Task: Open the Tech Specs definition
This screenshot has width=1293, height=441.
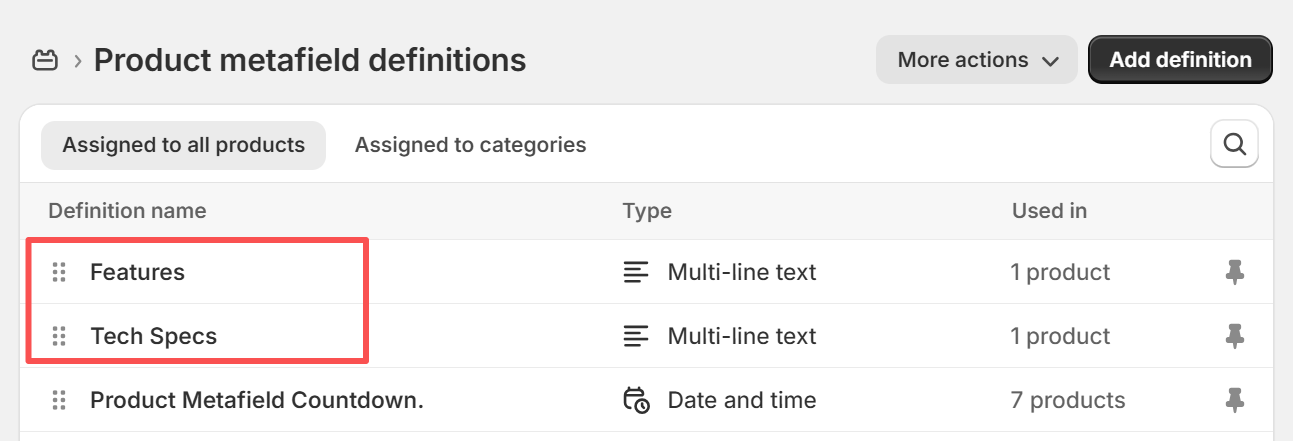Action: click(153, 336)
